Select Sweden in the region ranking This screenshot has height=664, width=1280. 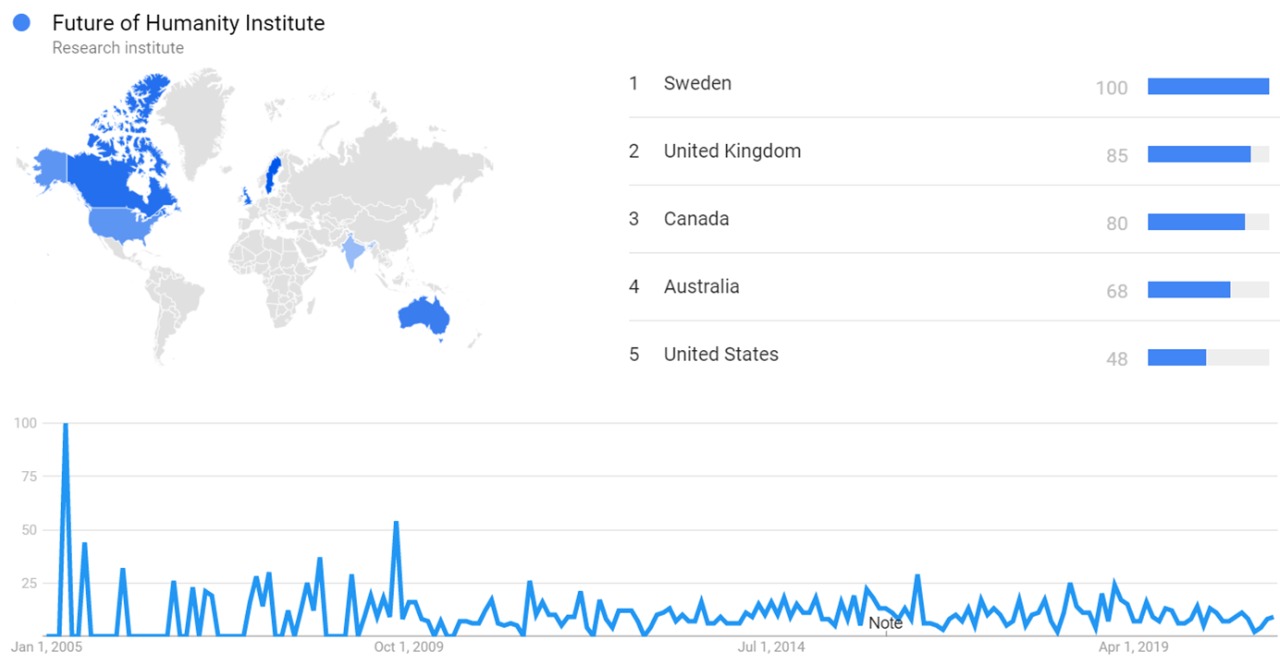(x=697, y=83)
